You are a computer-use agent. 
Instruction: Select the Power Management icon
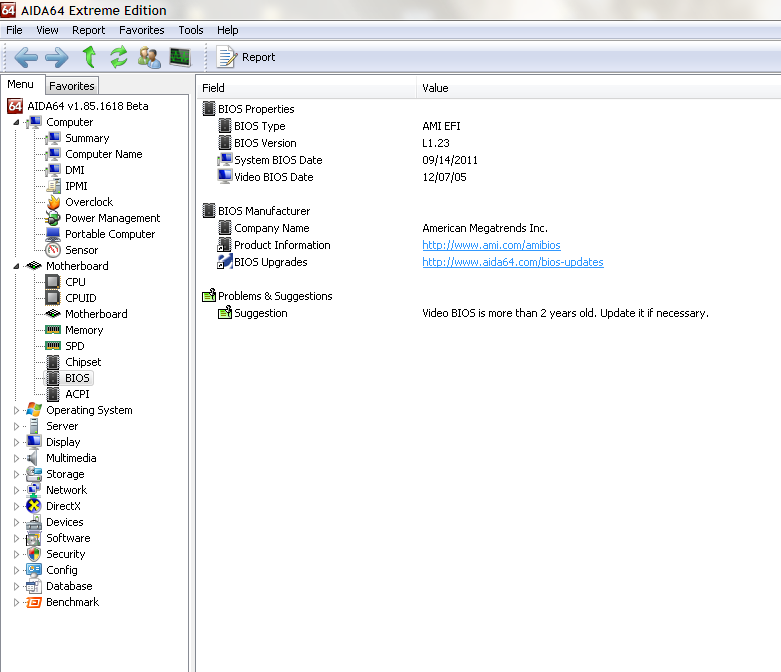(53, 218)
